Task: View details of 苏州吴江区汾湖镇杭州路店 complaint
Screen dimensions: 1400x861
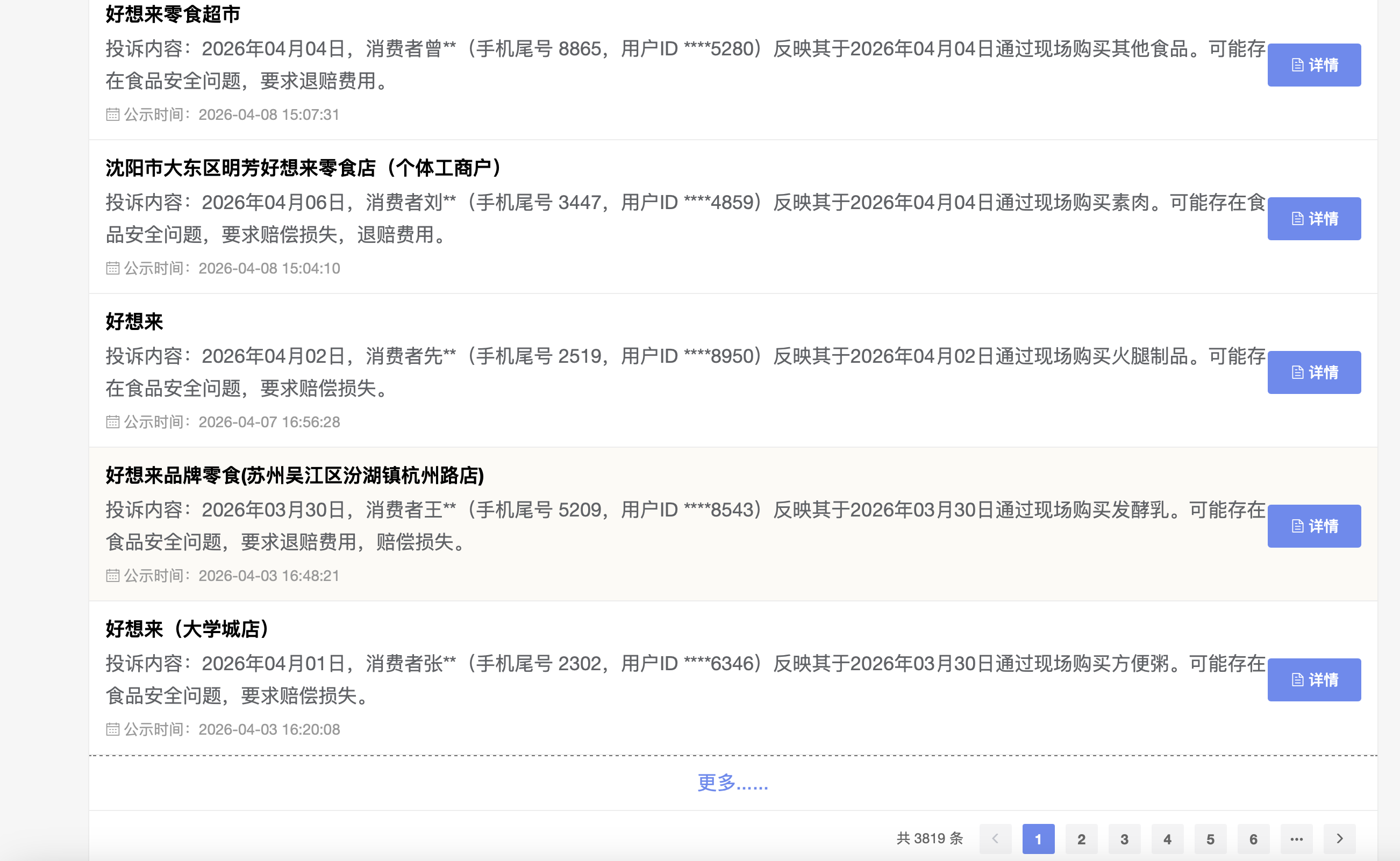Action: [x=1313, y=526]
